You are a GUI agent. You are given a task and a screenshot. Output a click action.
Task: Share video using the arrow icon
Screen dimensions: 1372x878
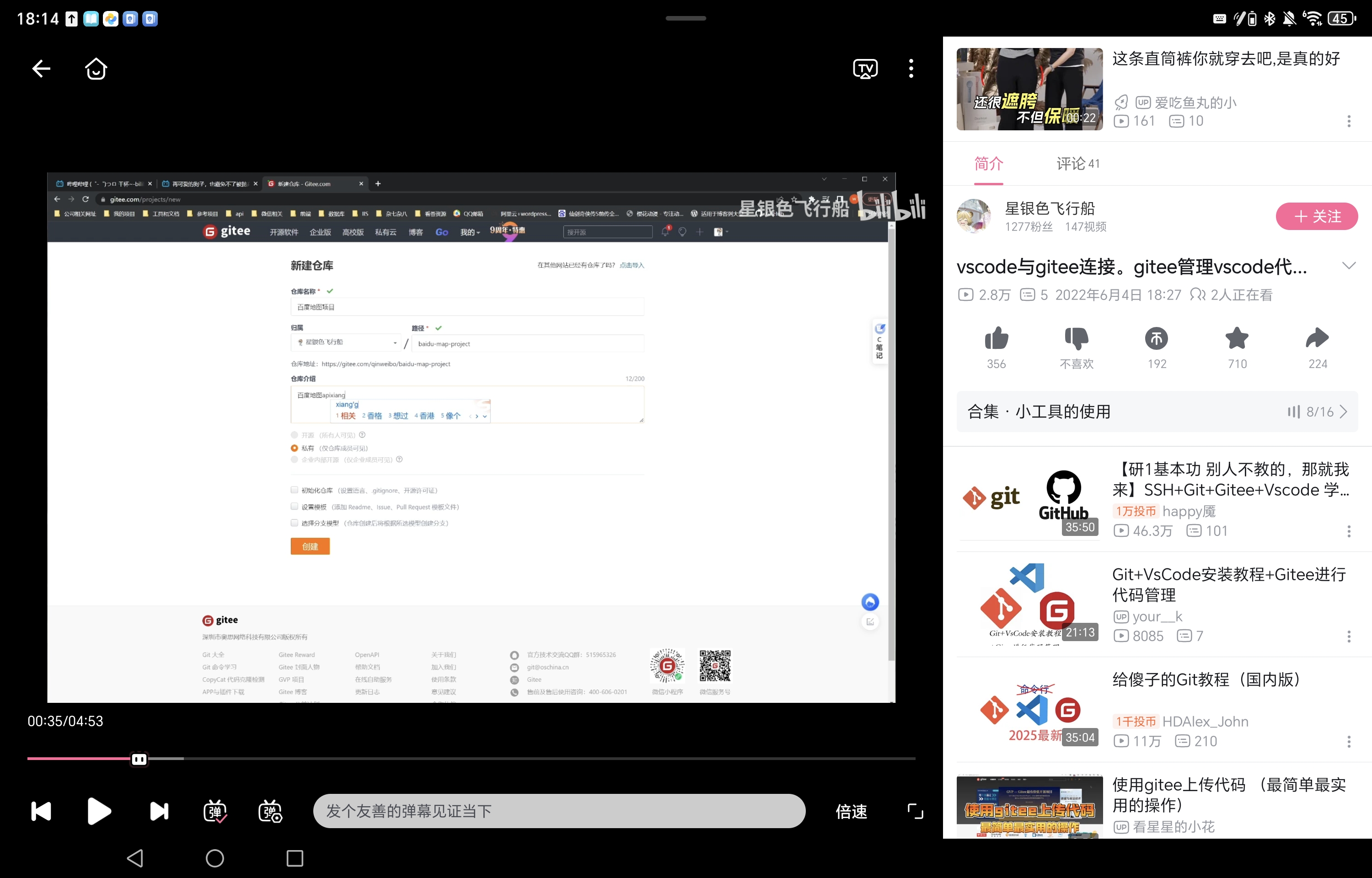(x=1317, y=339)
